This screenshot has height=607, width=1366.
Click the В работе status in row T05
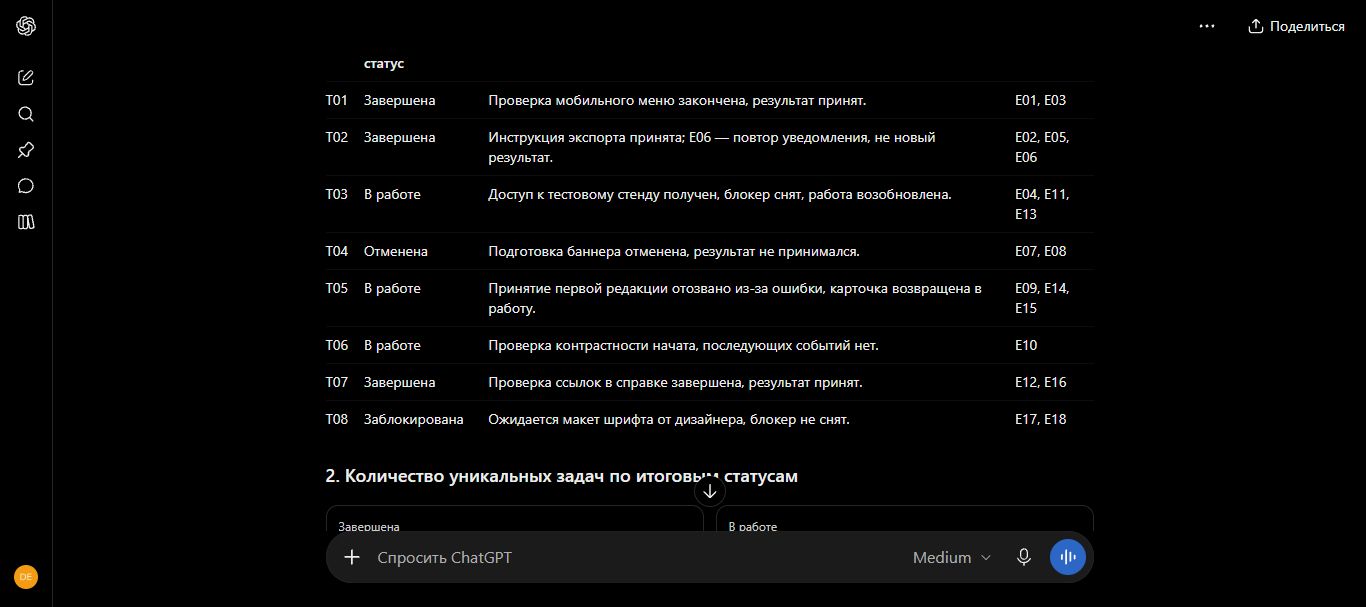(392, 288)
